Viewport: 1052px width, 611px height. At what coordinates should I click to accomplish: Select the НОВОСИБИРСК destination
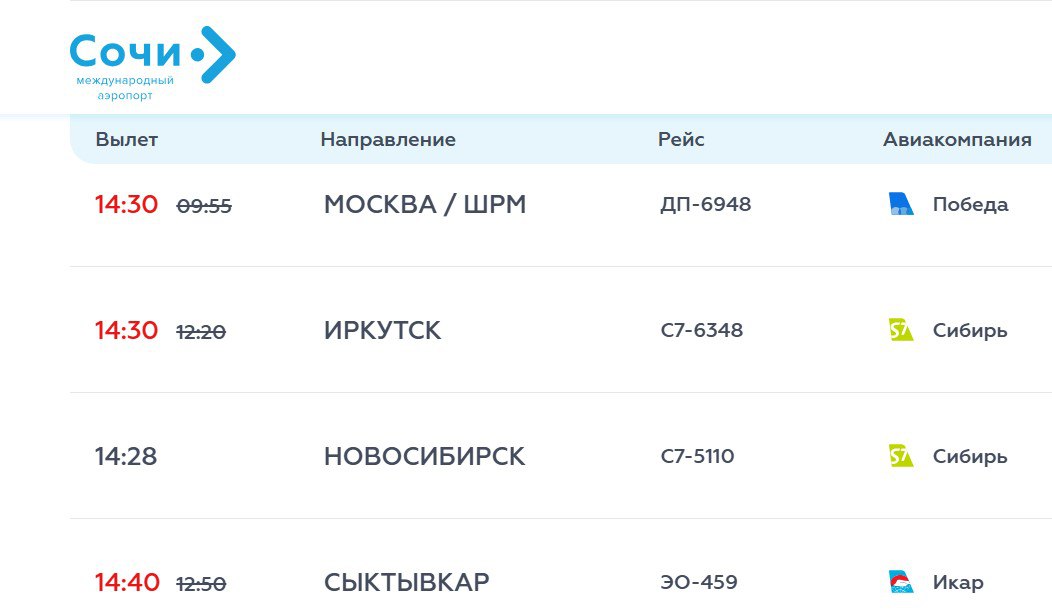(424, 457)
